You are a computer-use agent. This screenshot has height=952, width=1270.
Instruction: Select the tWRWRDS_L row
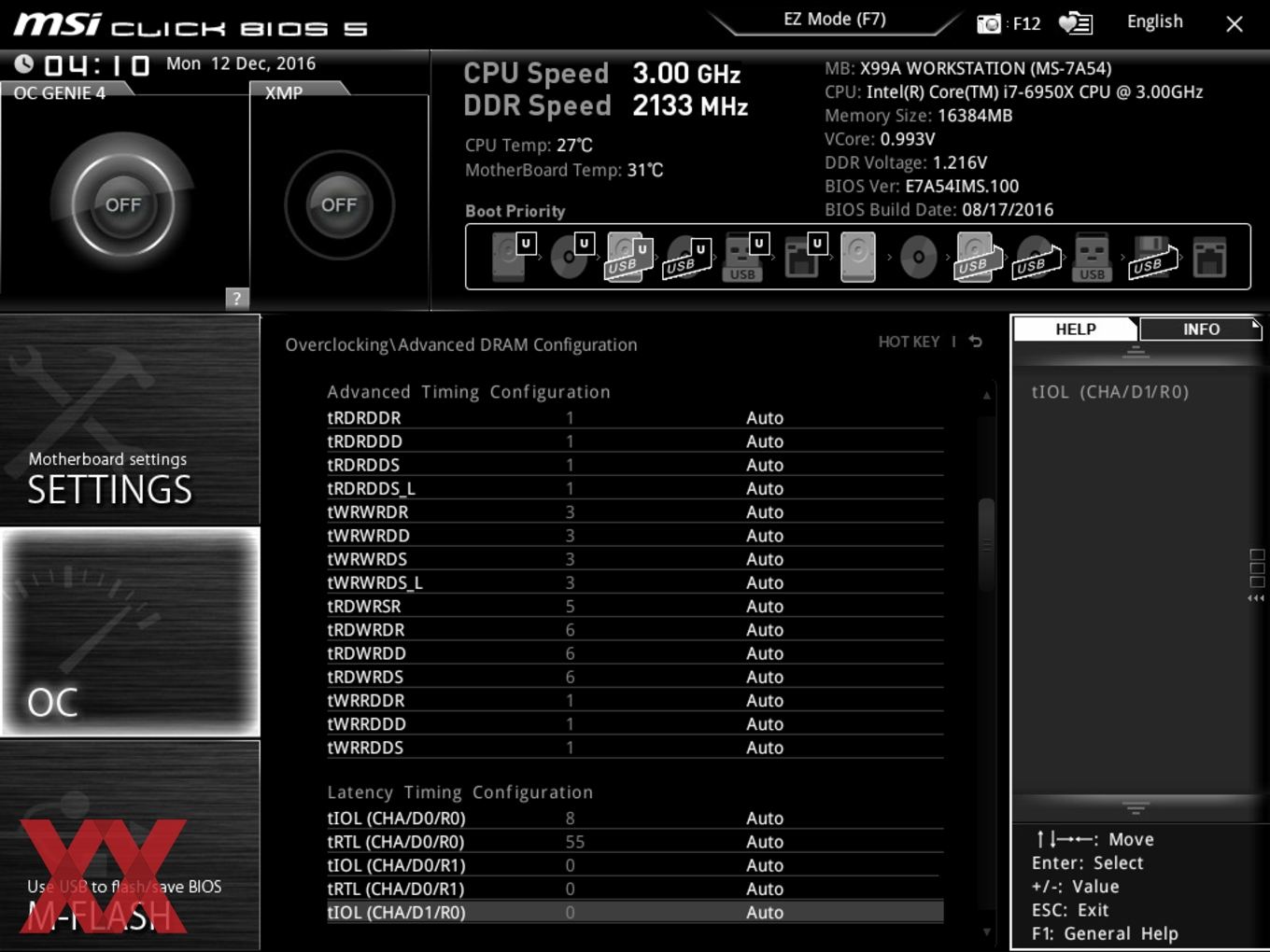tap(635, 582)
